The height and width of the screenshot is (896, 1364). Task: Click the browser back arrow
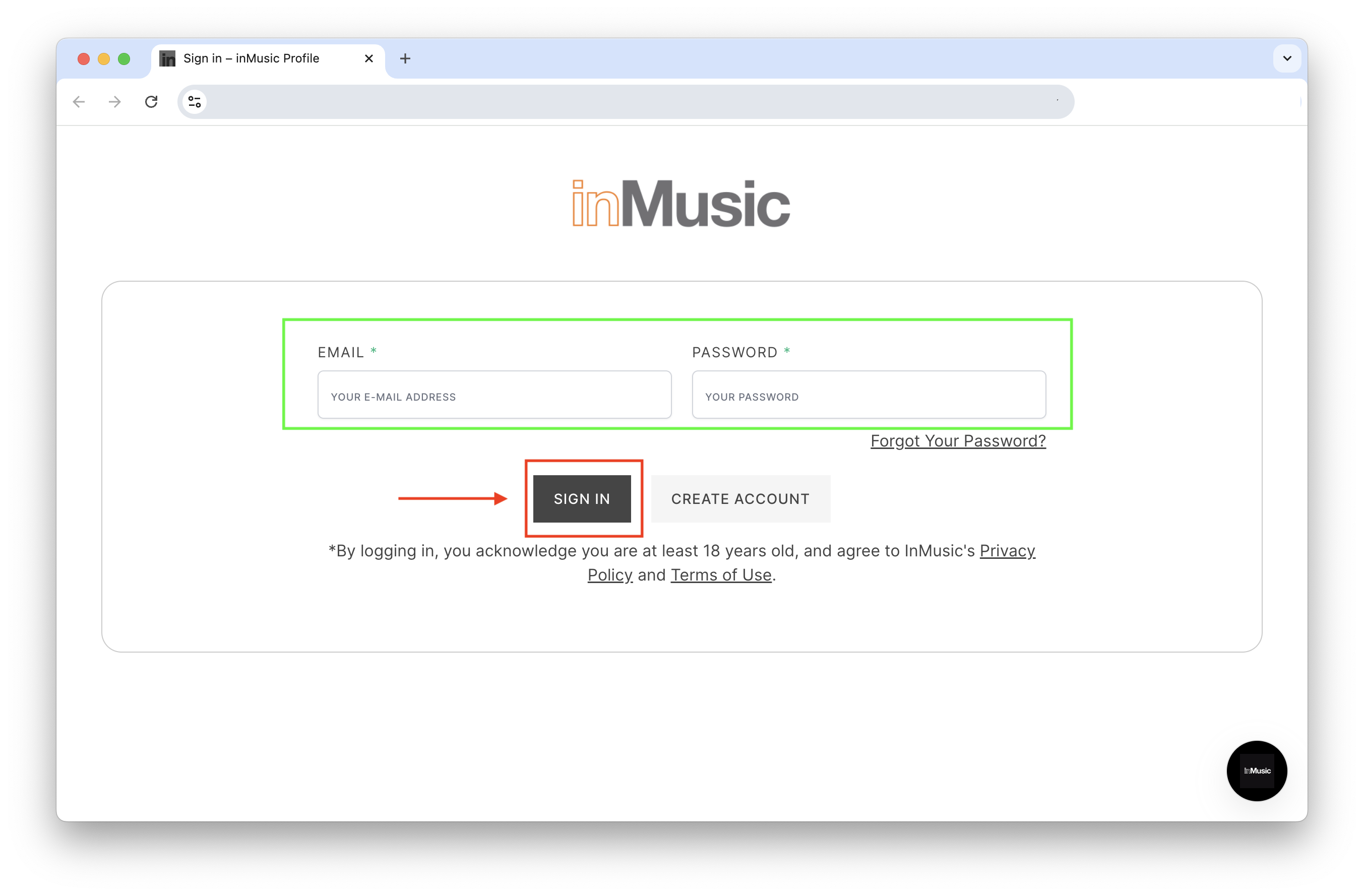pyautogui.click(x=79, y=102)
